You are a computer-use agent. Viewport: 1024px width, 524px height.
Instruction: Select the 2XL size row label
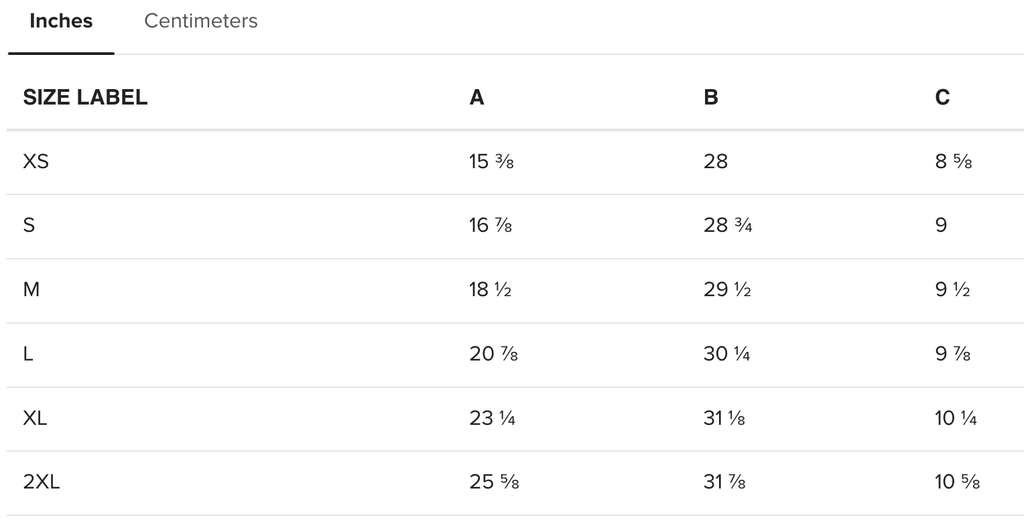click(41, 482)
